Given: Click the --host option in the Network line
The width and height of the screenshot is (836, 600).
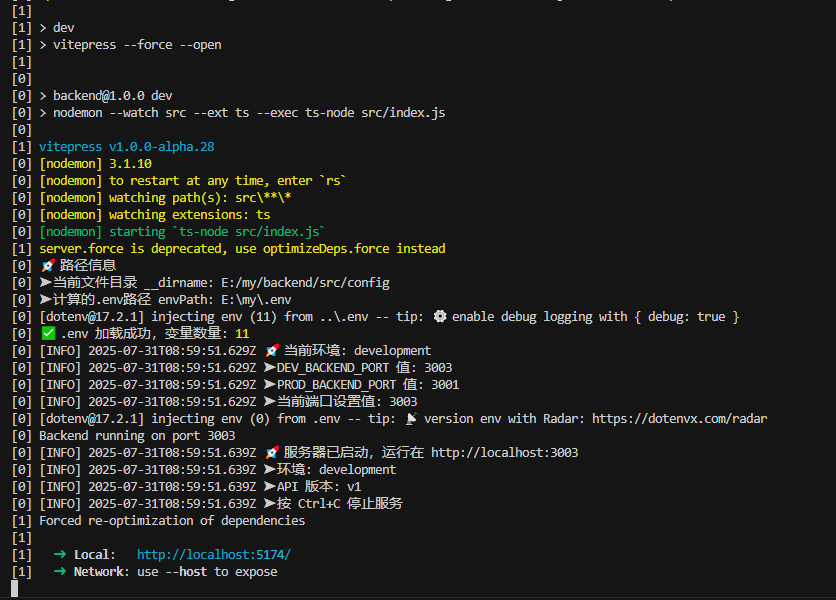Looking at the screenshot, I should [x=187, y=571].
